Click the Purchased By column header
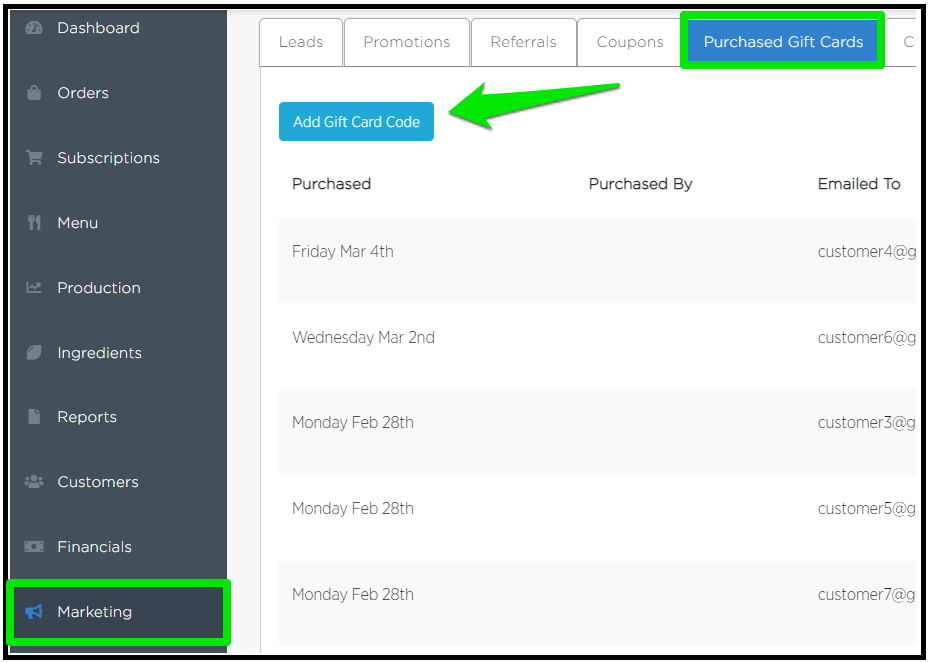The width and height of the screenshot is (930, 662). (x=640, y=184)
